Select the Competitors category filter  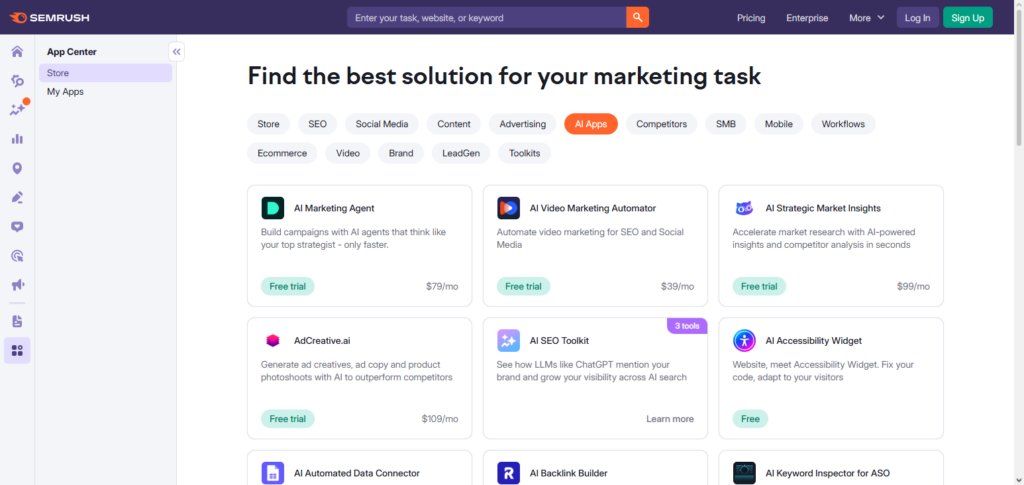pyautogui.click(x=662, y=124)
